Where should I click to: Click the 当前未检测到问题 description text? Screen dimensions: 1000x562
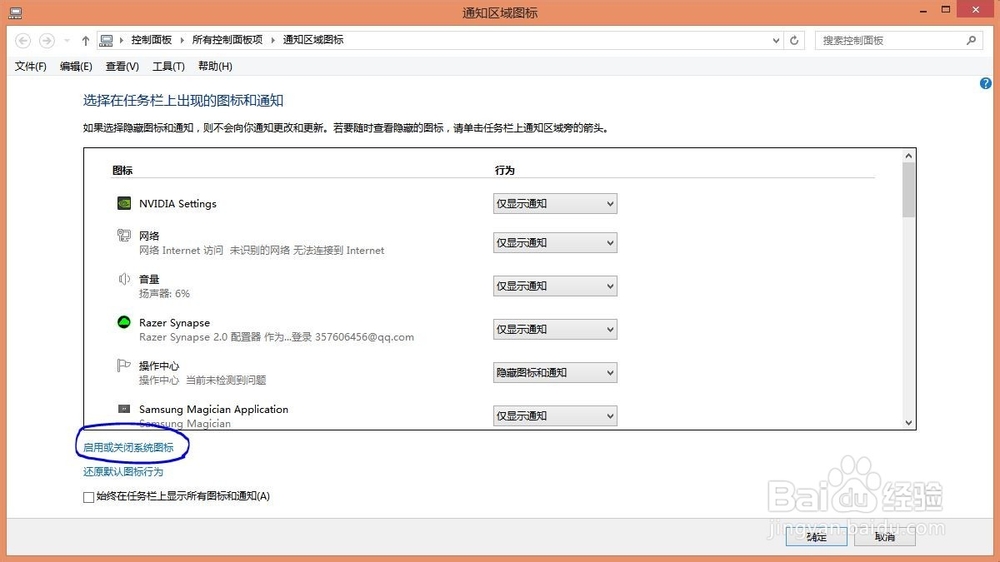(x=226, y=380)
